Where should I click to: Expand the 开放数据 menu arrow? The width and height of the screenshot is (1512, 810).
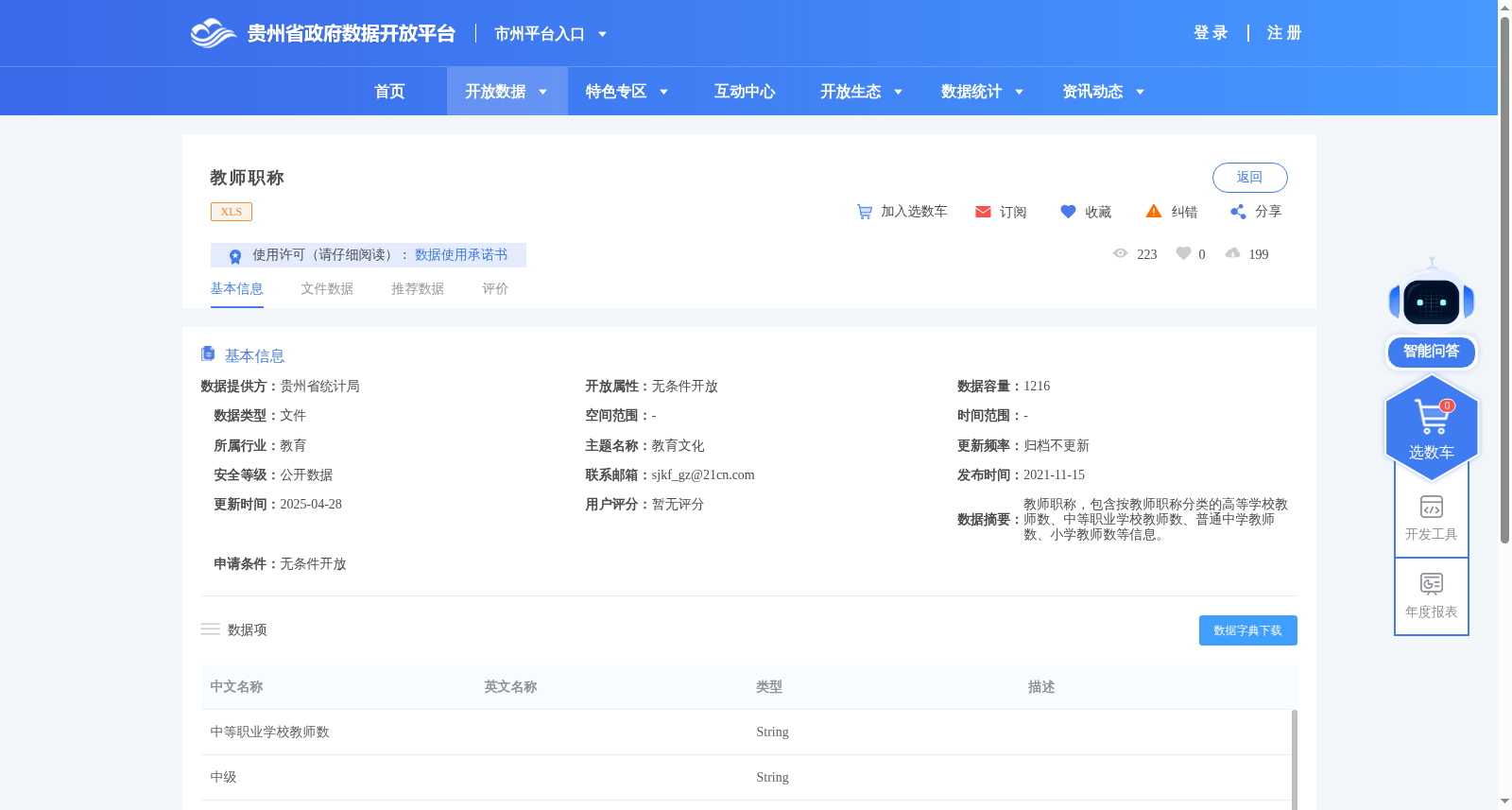[543, 92]
